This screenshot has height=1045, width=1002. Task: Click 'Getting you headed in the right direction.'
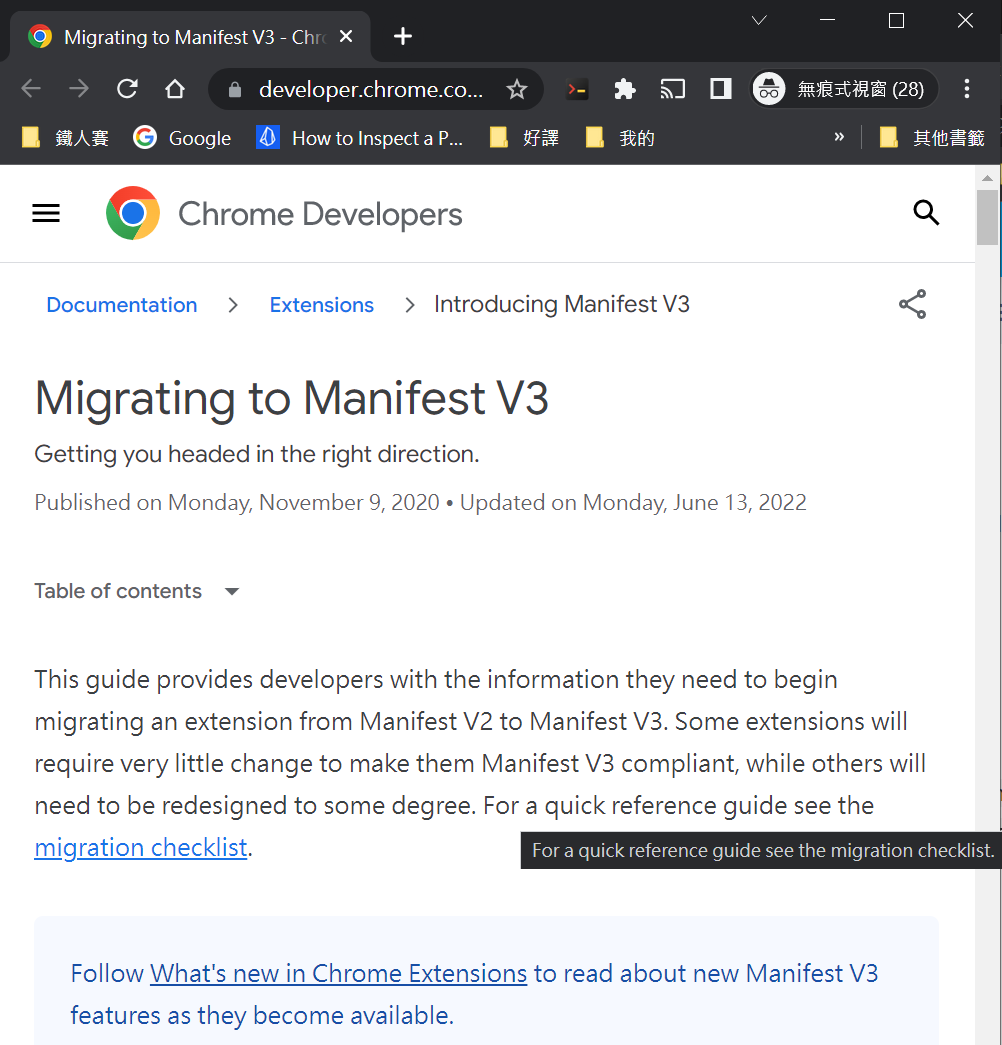(x=257, y=454)
